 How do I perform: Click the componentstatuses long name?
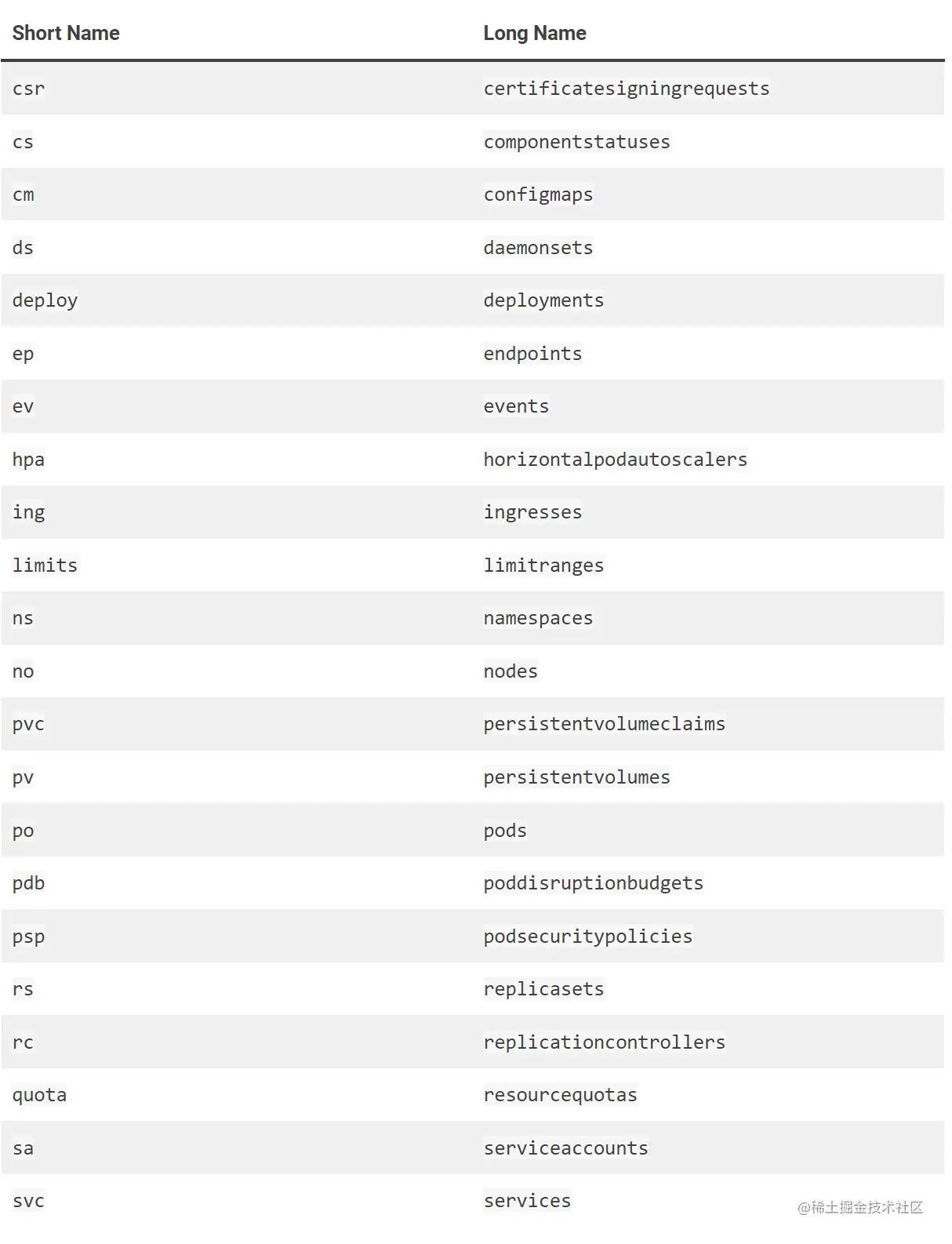(576, 142)
